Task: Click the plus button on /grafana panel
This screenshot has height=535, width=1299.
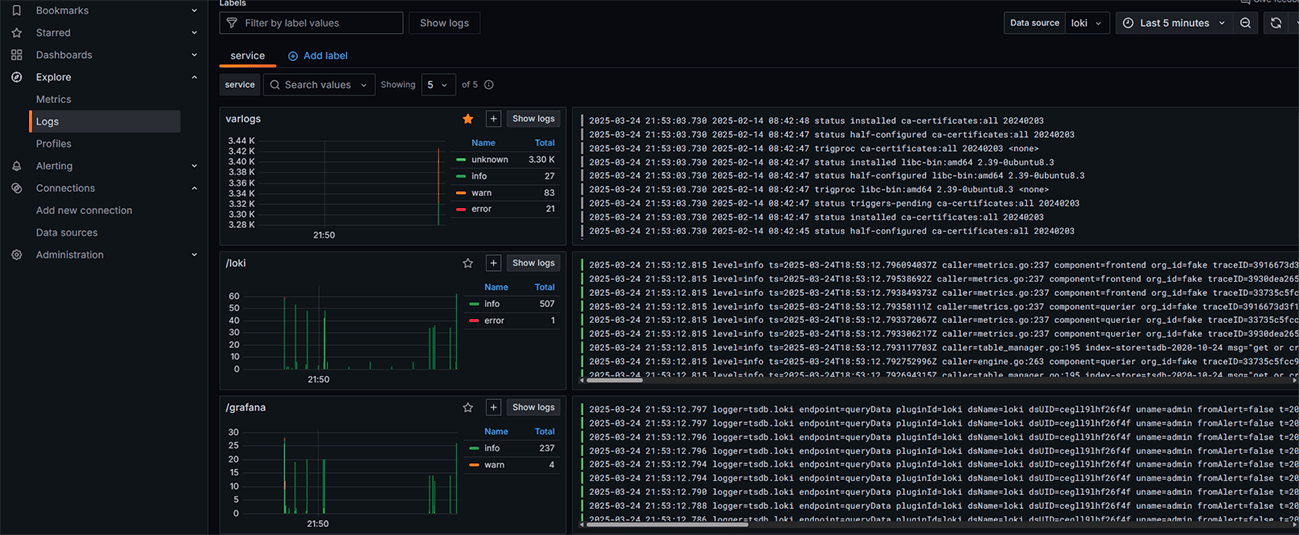Action: click(493, 407)
